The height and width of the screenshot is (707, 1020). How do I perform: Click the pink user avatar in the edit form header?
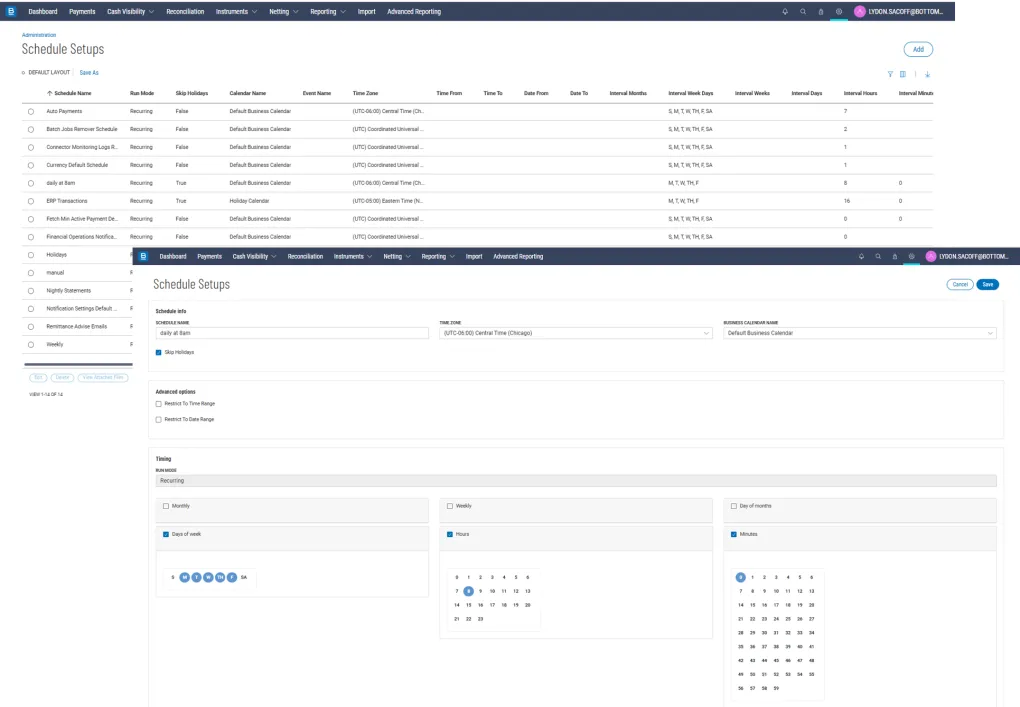(930, 256)
